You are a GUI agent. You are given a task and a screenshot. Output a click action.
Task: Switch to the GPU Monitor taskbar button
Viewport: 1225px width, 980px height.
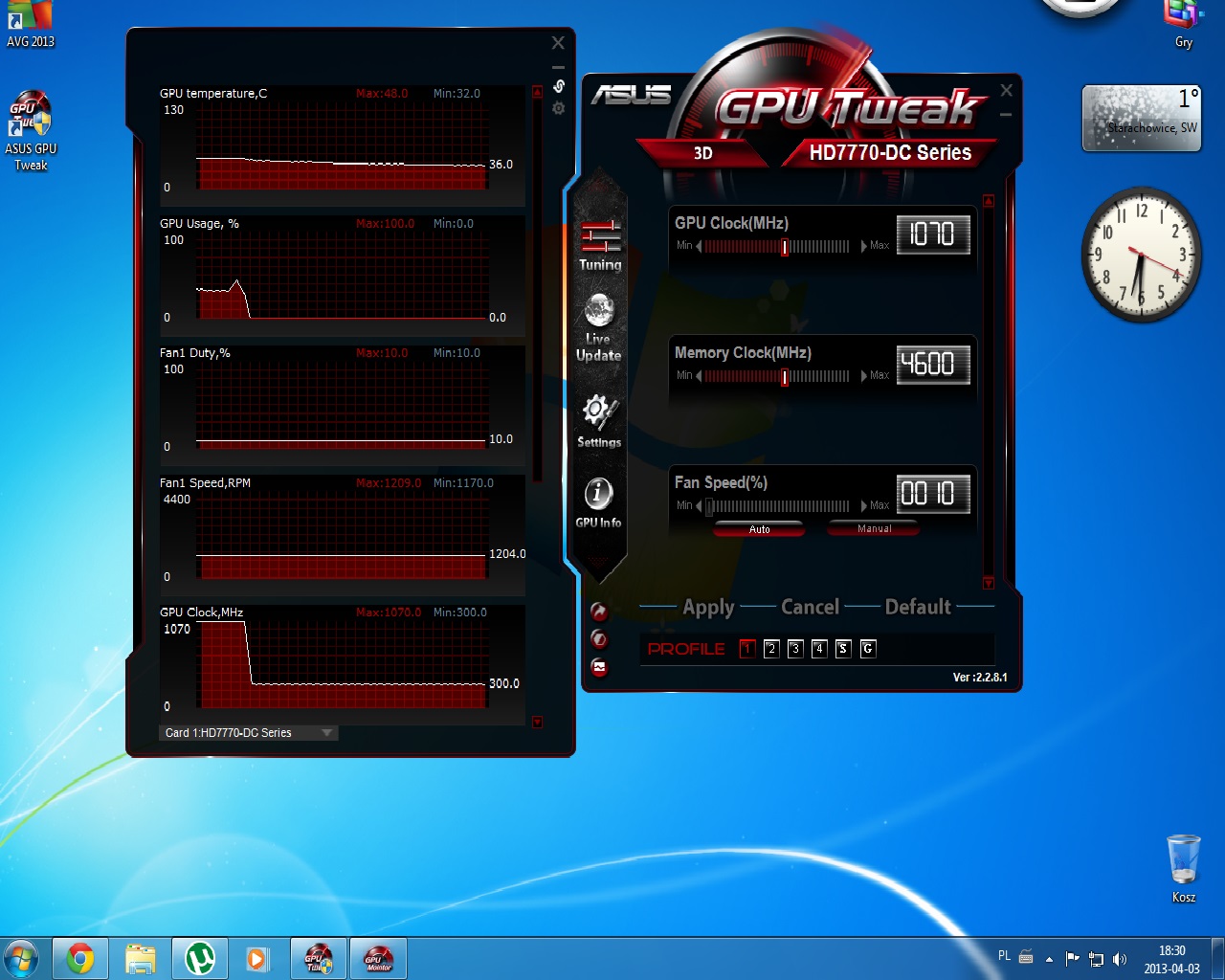pyautogui.click(x=379, y=958)
